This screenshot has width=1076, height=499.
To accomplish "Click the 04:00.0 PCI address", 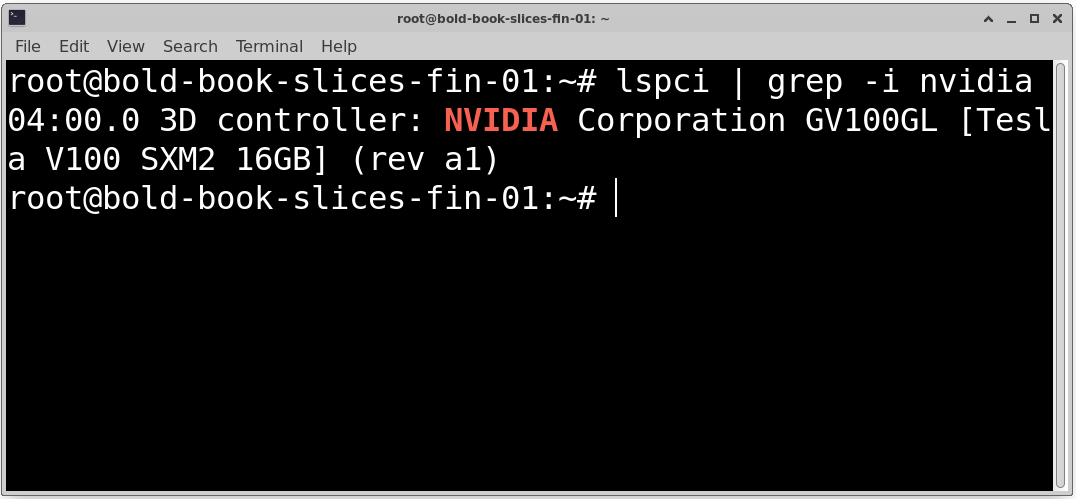I will (74, 121).
